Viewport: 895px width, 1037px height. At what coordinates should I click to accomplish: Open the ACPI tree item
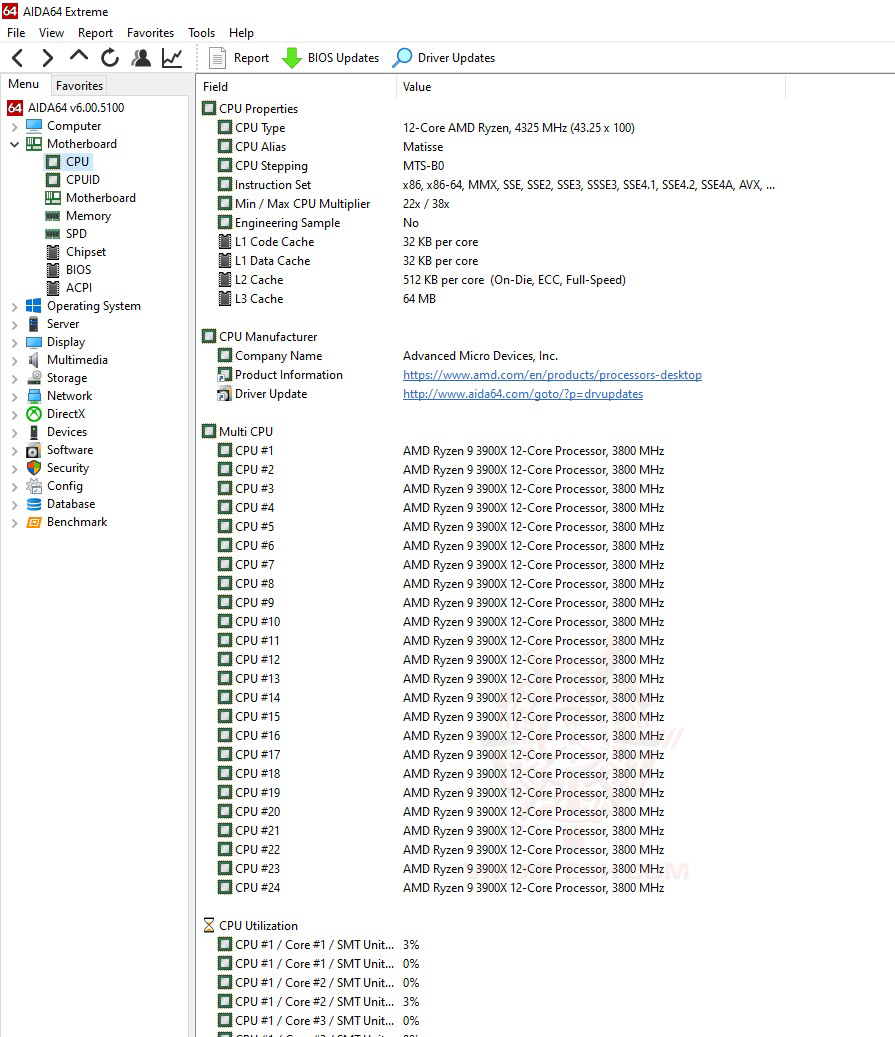click(x=69, y=288)
